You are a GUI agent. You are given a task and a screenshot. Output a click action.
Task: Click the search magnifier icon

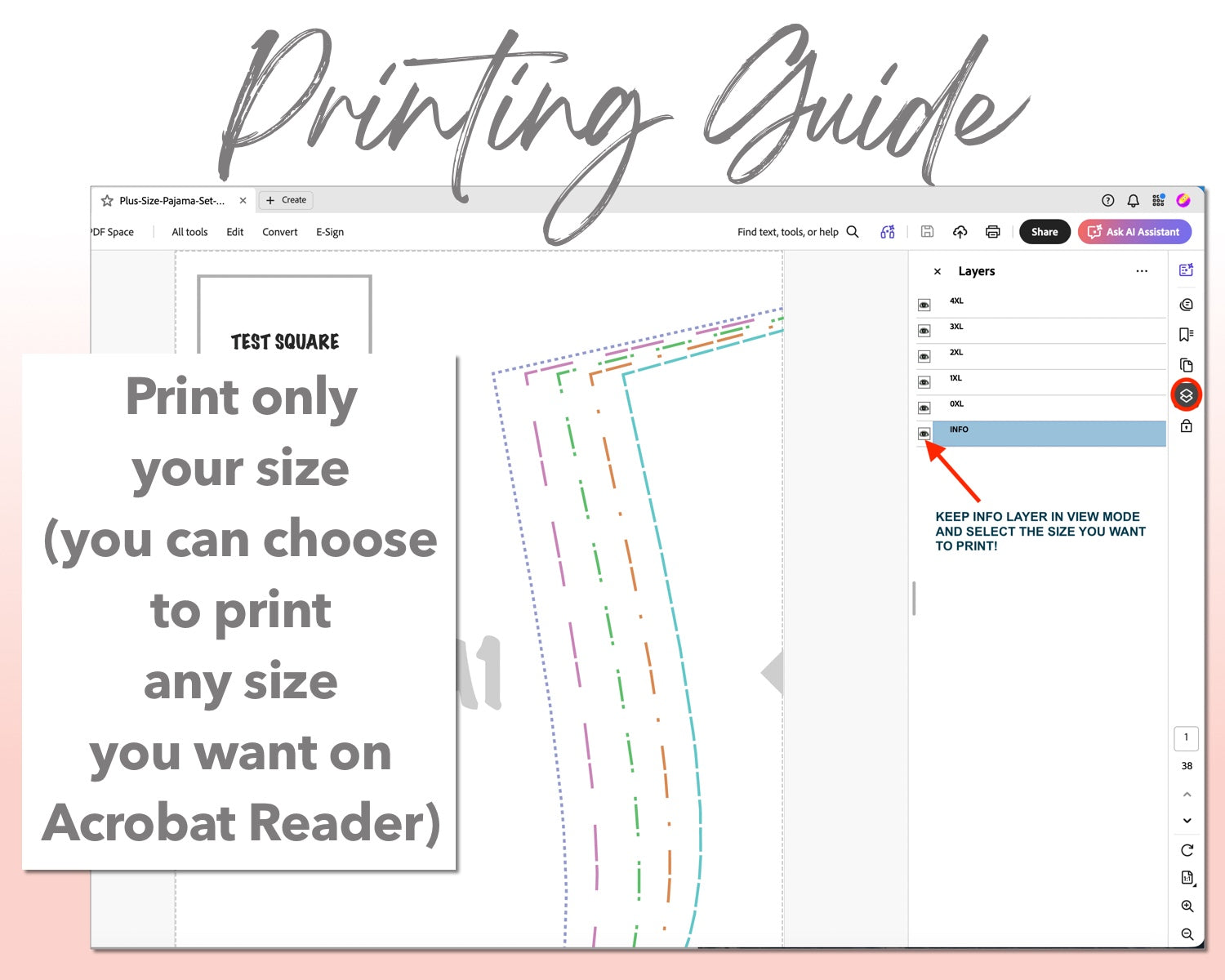[853, 232]
